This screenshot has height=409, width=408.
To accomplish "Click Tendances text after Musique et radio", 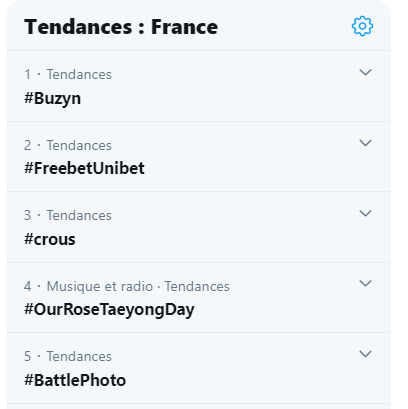I will [x=197, y=286].
